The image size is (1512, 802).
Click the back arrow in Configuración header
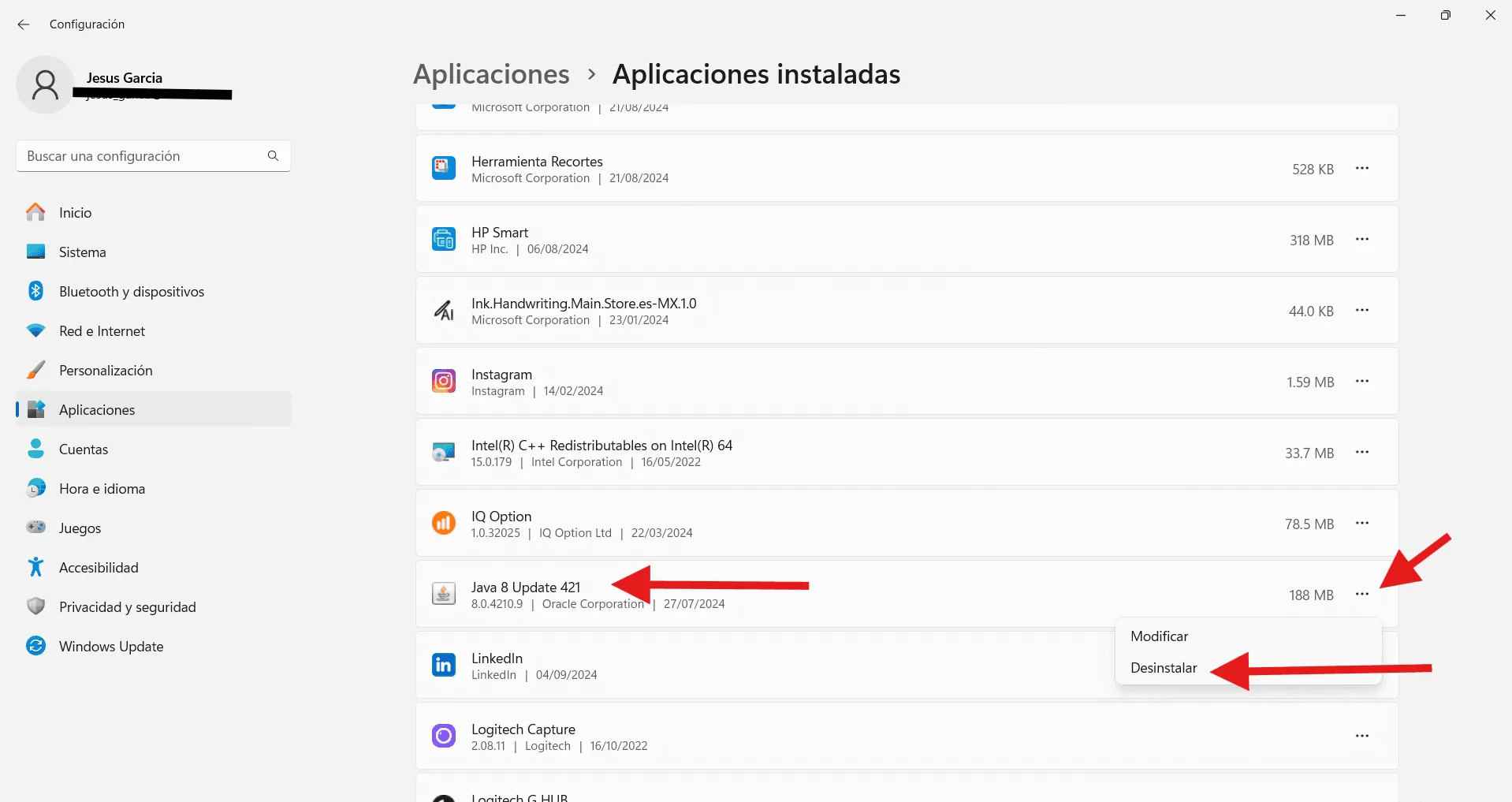24,24
